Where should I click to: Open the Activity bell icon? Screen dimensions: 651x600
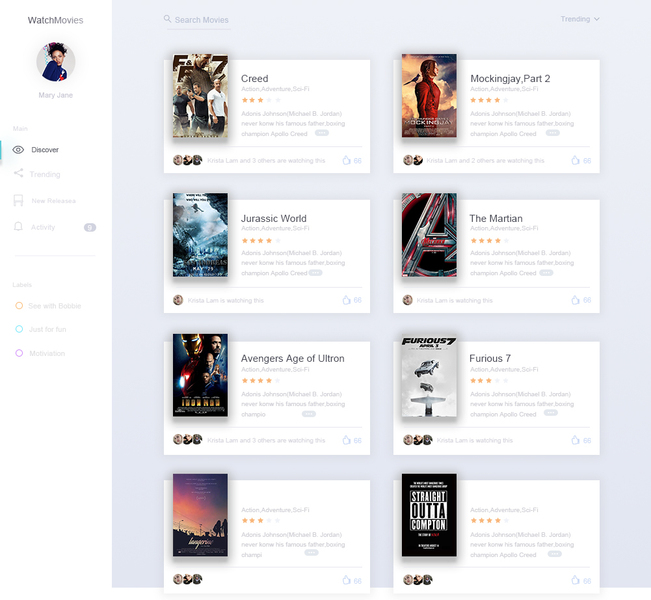(18, 226)
